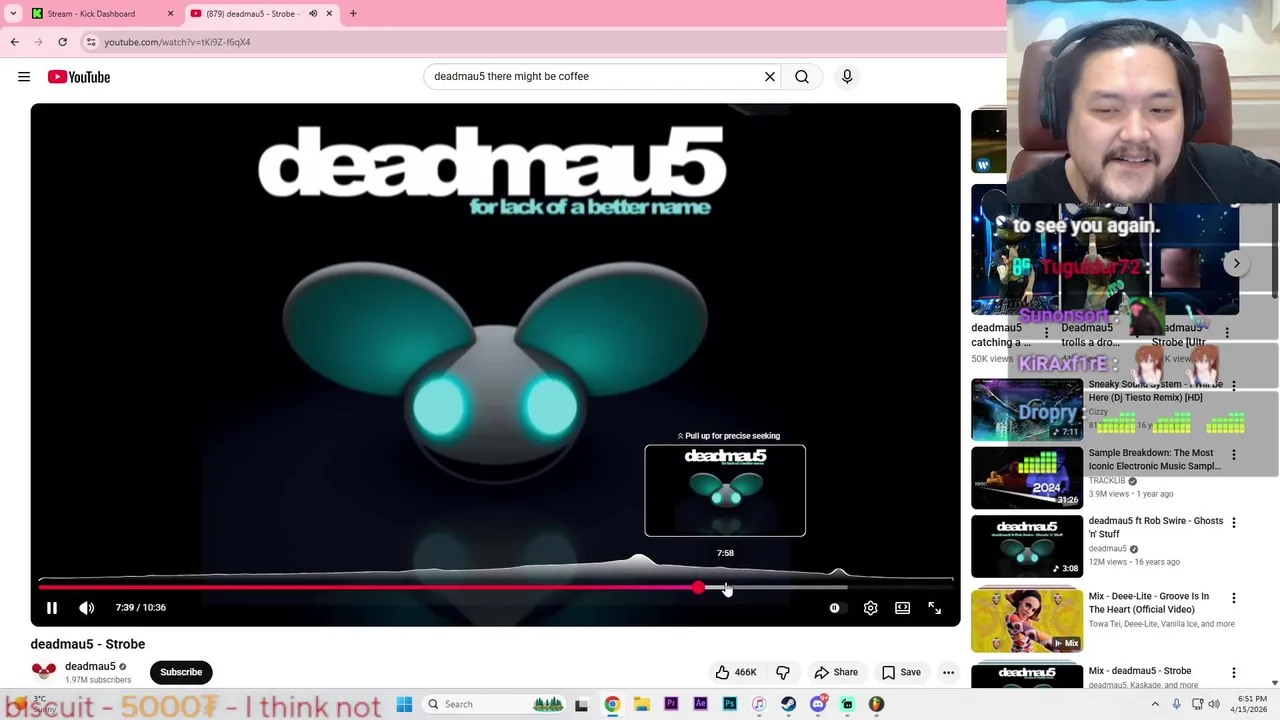Screen dimensions: 1280x720
Task: Switch to the Stream - Kick Dashboard tab
Action: click(x=91, y=14)
